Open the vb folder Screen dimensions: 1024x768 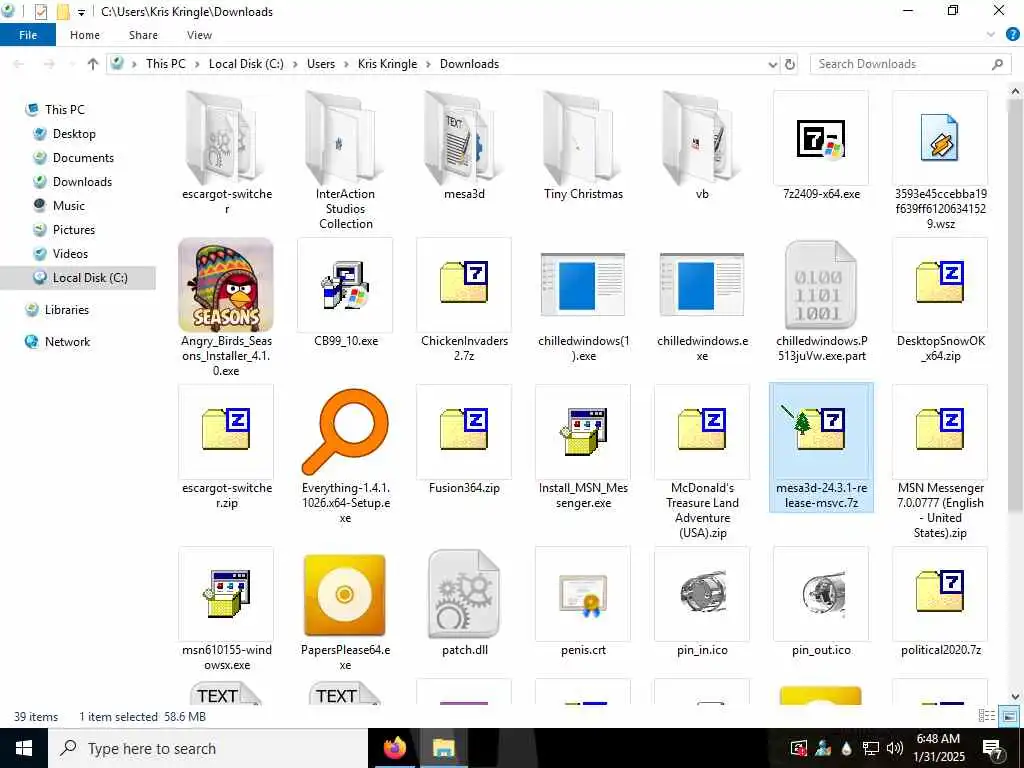[x=702, y=146]
